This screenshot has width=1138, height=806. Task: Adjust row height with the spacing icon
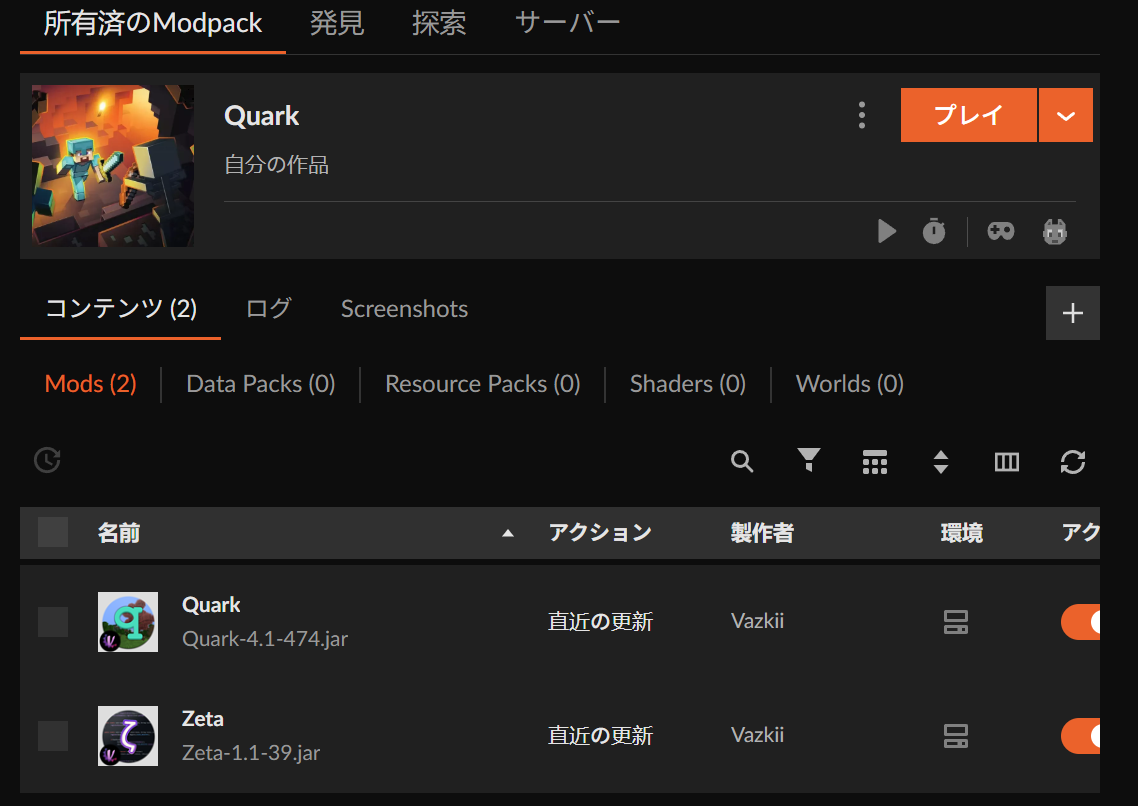click(940, 462)
